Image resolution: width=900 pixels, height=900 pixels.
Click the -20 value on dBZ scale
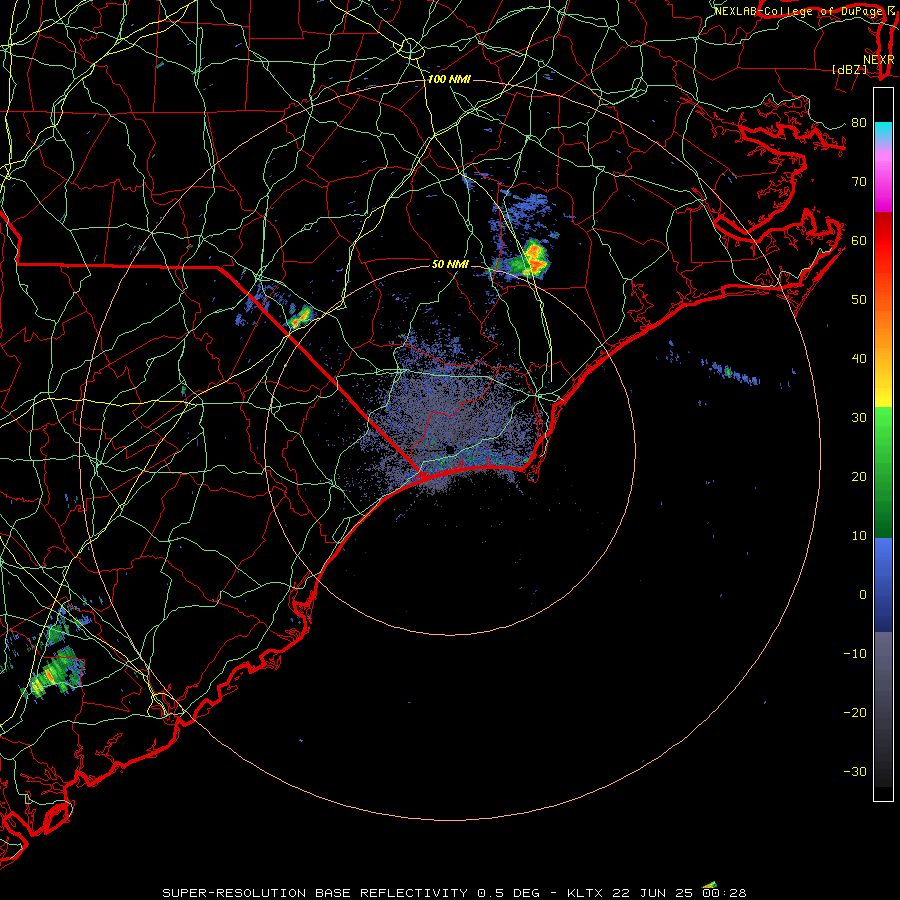855,713
